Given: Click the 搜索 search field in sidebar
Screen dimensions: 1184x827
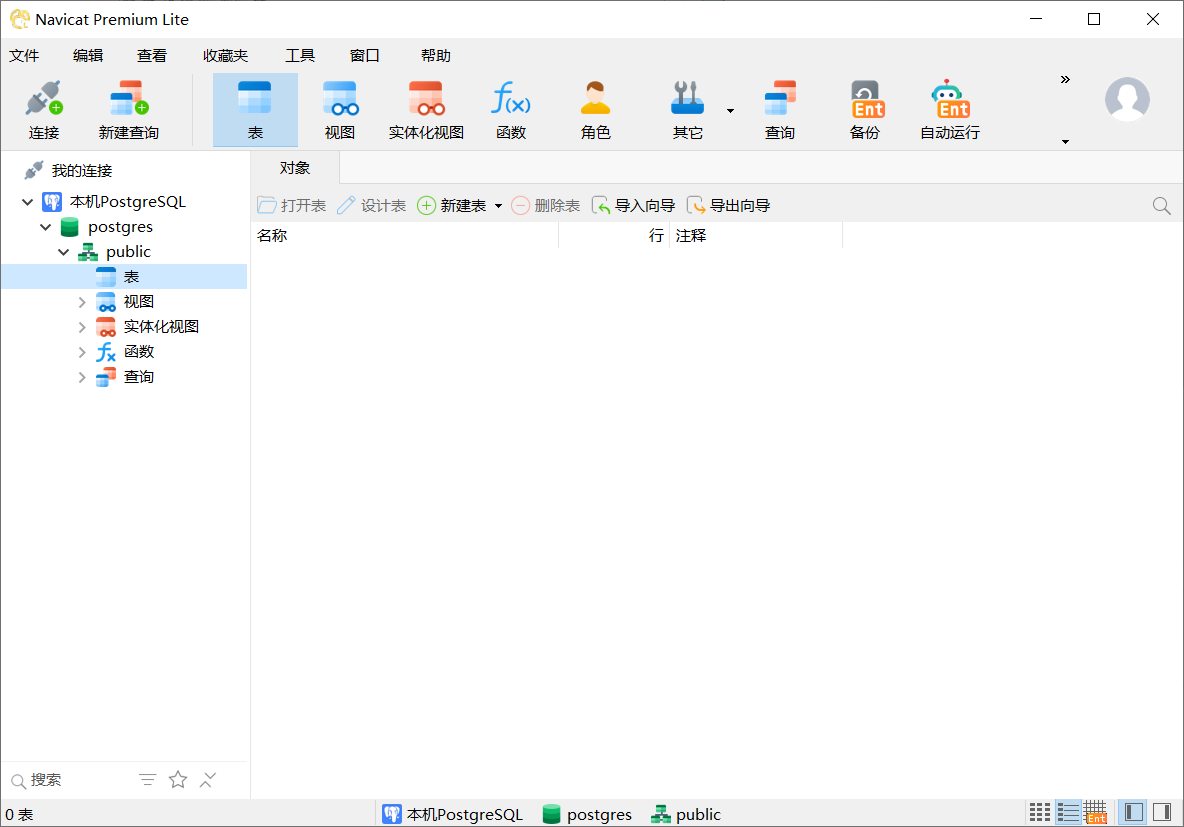Looking at the screenshot, I should click(76, 779).
